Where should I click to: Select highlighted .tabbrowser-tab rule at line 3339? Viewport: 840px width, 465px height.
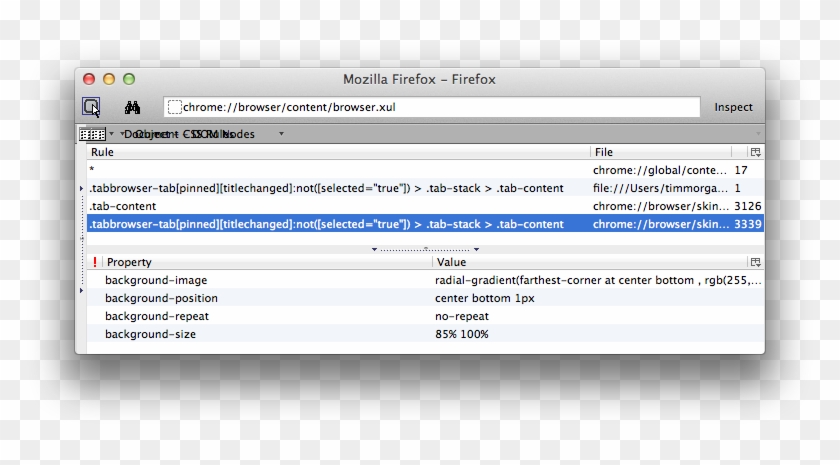425,224
